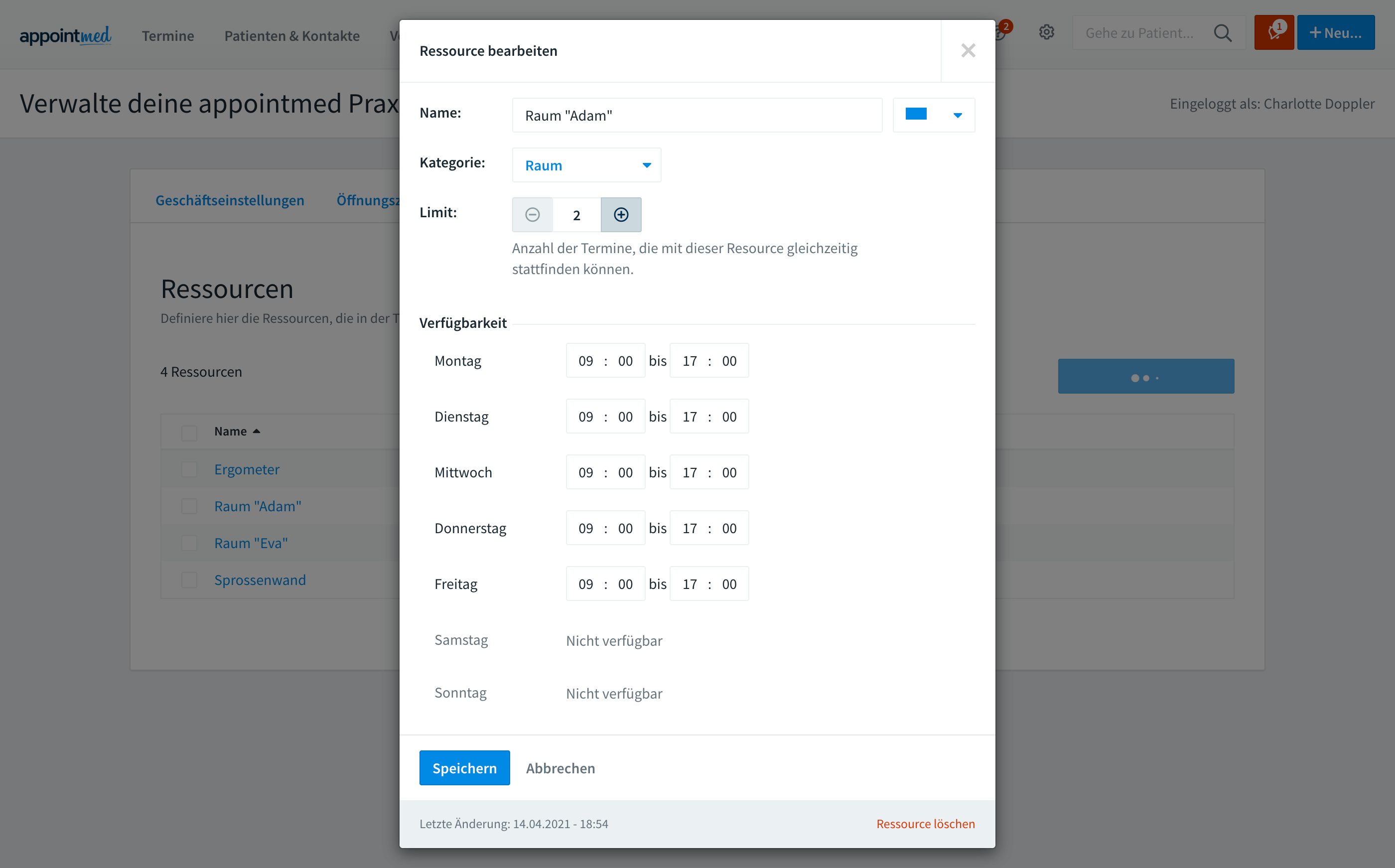Viewport: 1395px width, 868px height.
Task: Open the Sprossenwand resource link
Action: 260,580
